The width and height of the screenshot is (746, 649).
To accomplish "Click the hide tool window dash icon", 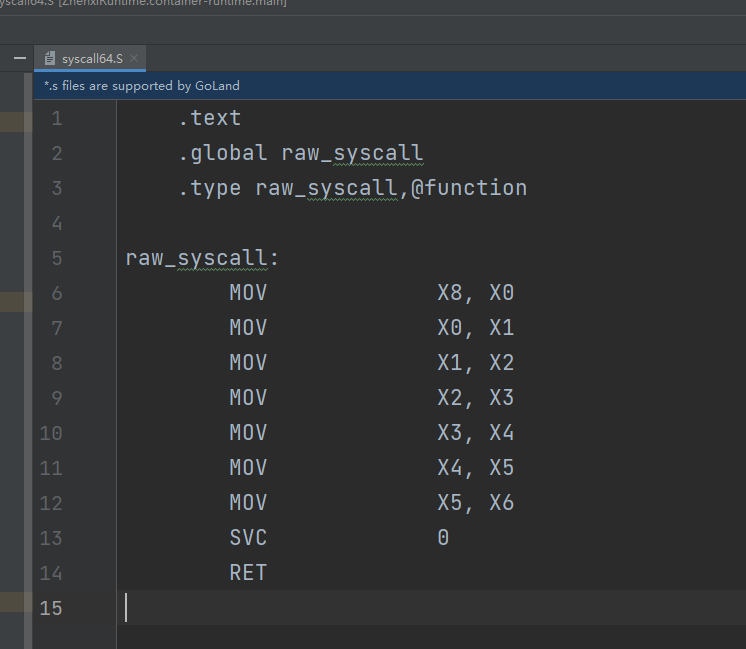I will (x=20, y=59).
